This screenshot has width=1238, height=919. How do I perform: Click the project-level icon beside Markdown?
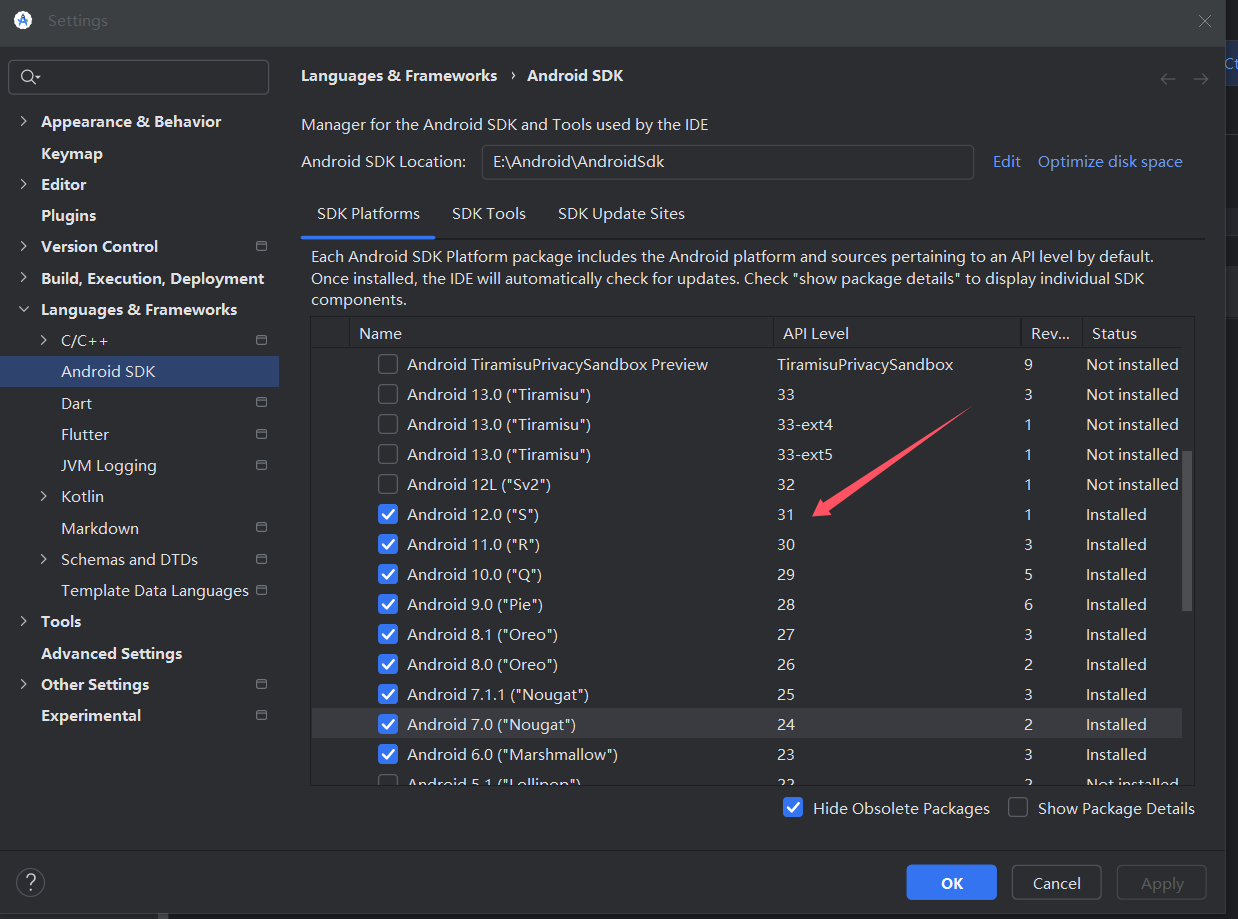261,528
